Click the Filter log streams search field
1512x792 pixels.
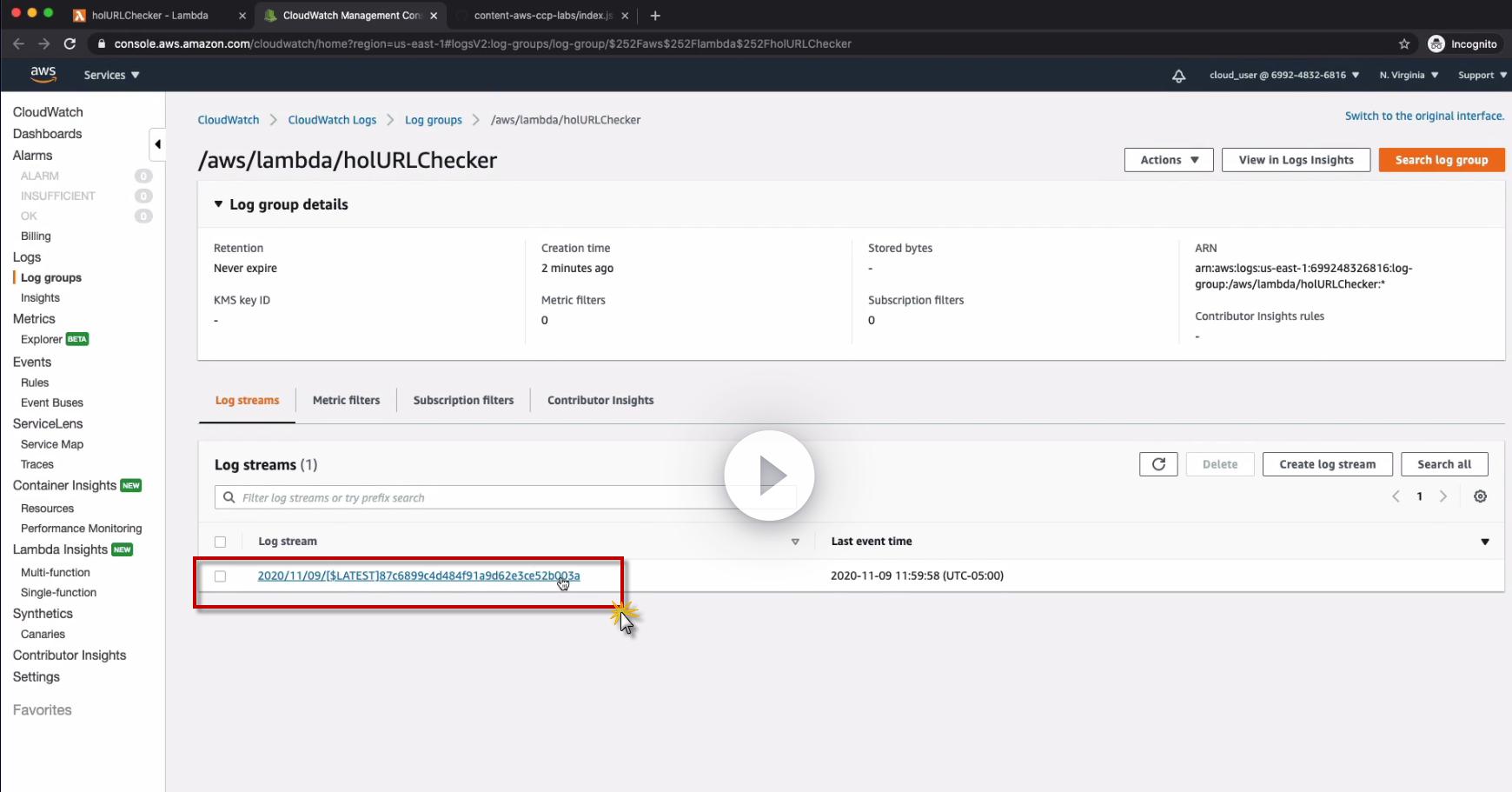coord(506,497)
